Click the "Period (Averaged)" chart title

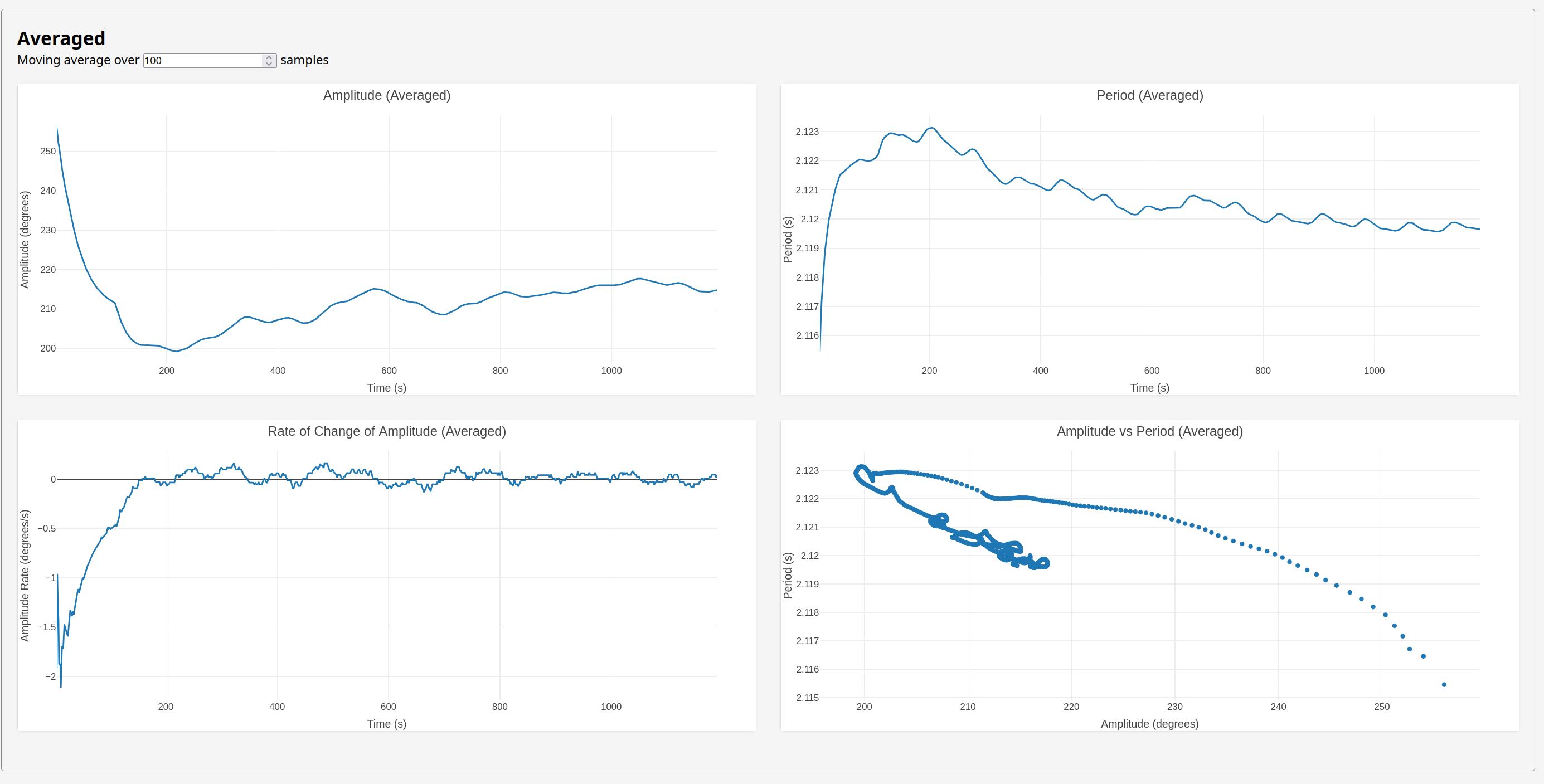pyautogui.click(x=1149, y=95)
